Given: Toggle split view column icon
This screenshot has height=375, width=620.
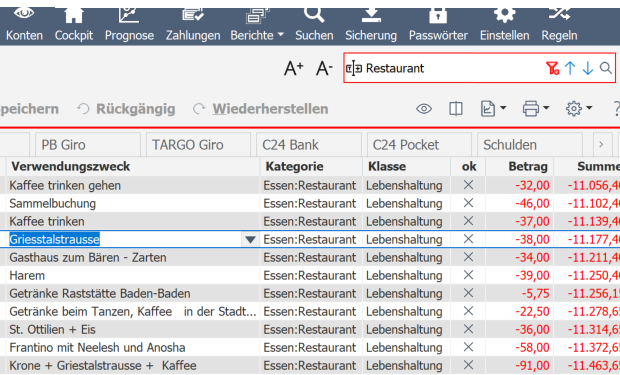Looking at the screenshot, I should tap(456, 108).
